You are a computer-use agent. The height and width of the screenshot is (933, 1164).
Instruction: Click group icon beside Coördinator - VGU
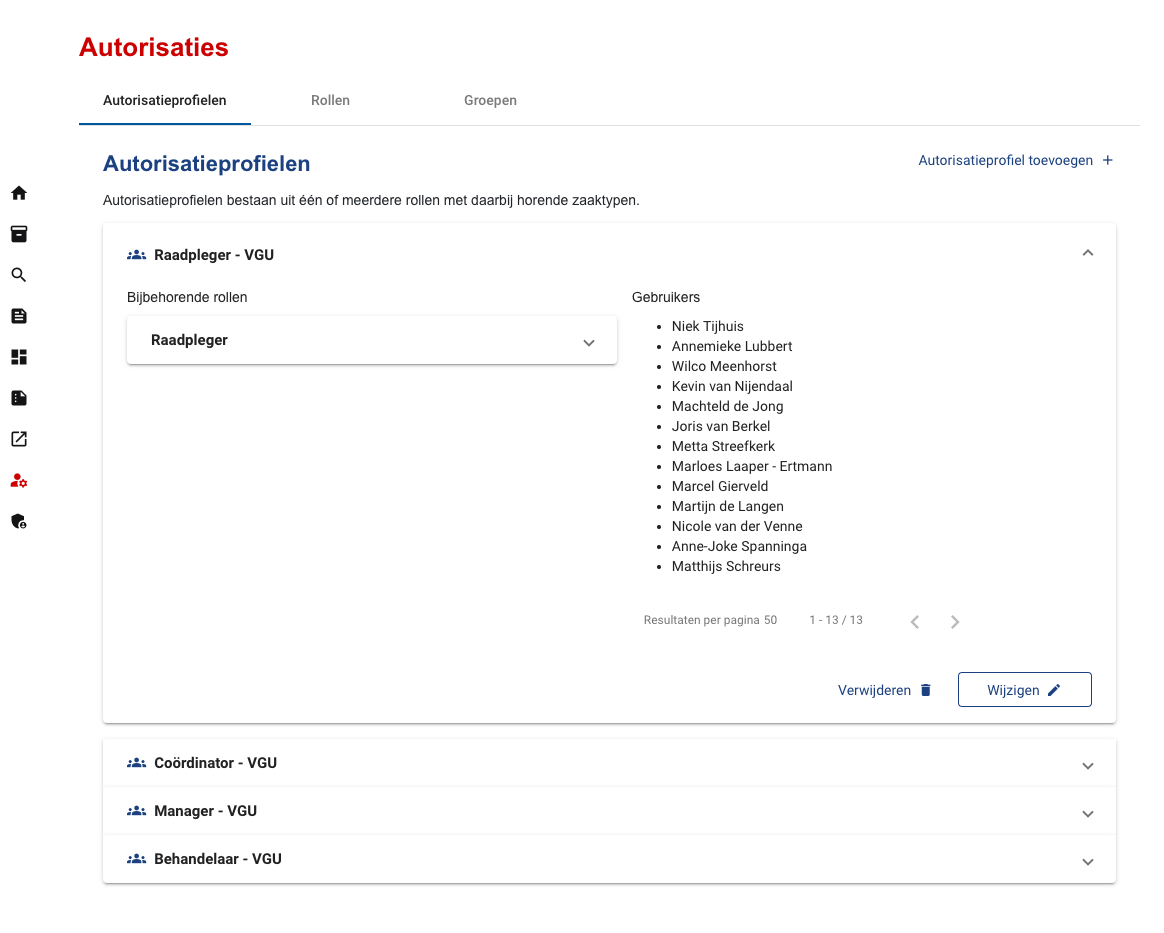point(137,763)
